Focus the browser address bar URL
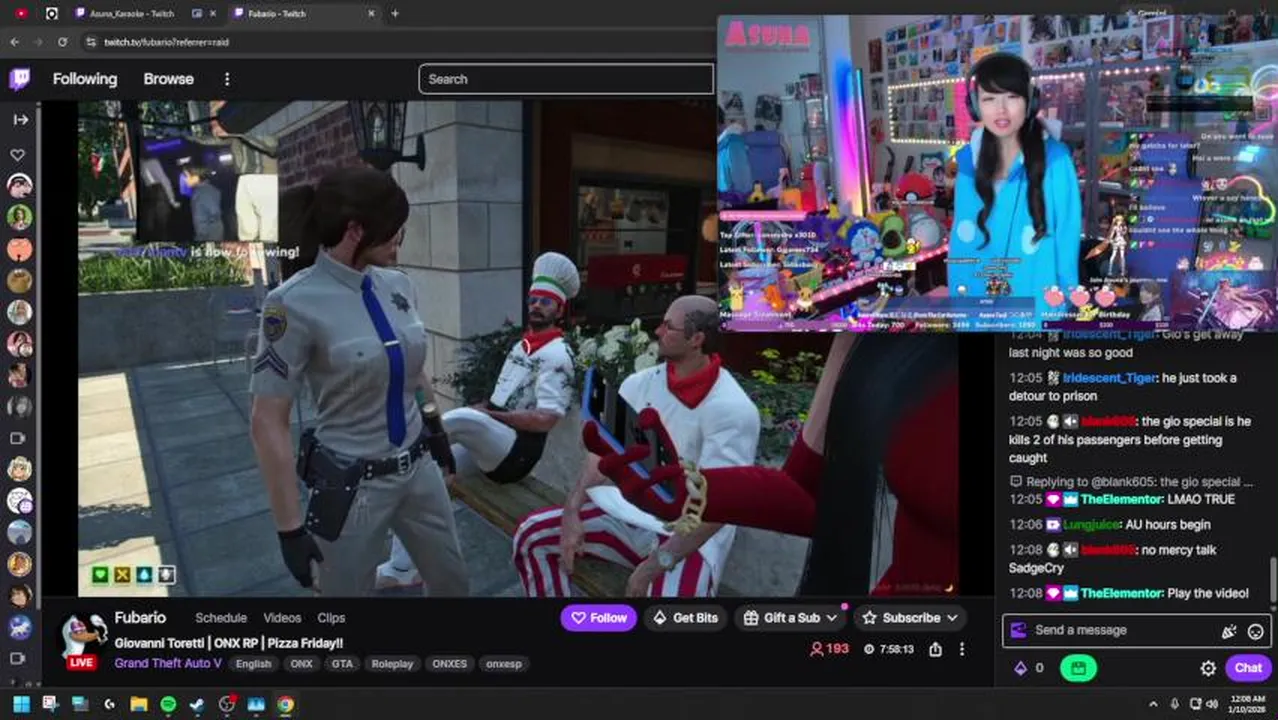The width and height of the screenshot is (1278, 720). point(167,42)
